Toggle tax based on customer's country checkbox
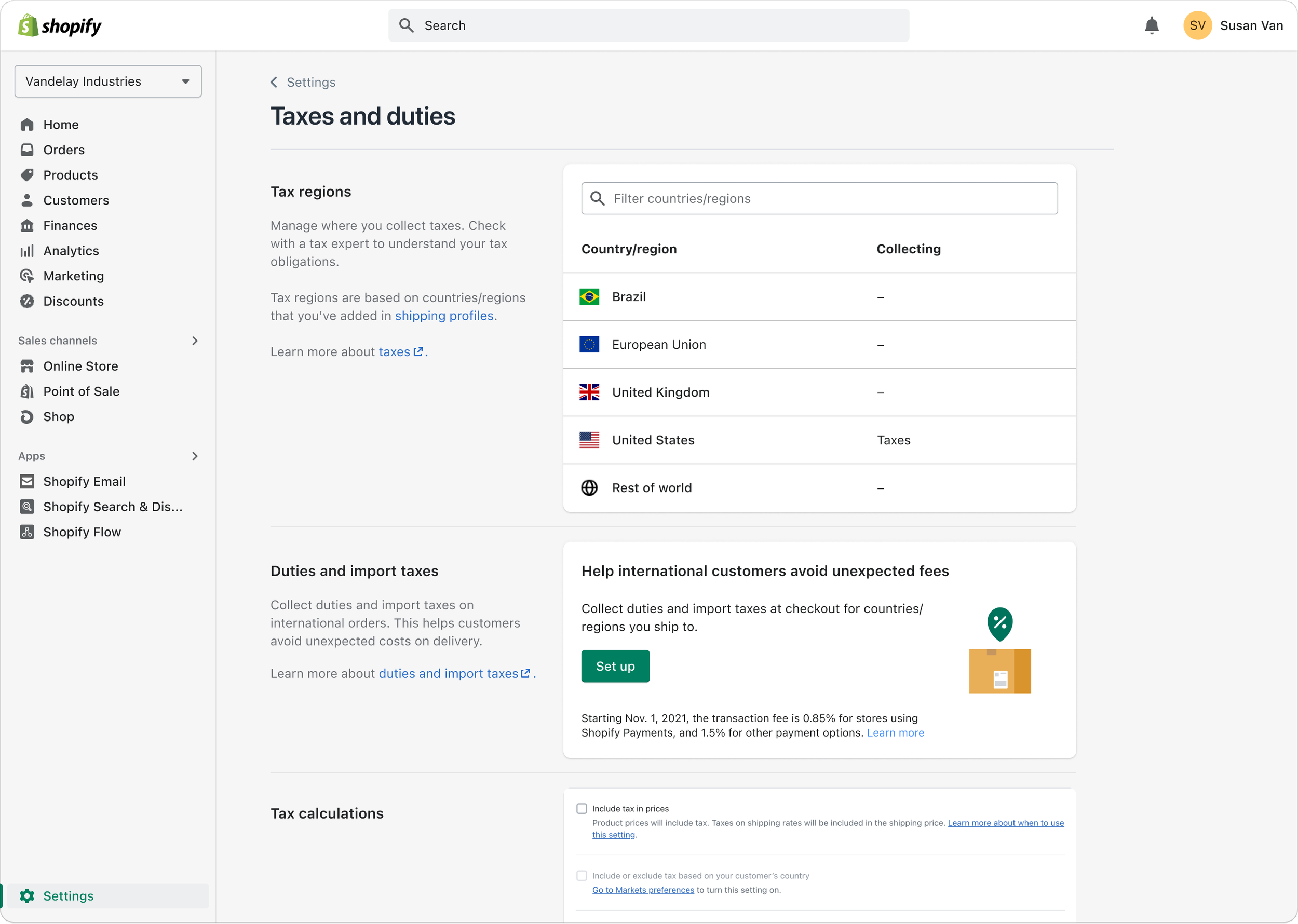 [582, 876]
